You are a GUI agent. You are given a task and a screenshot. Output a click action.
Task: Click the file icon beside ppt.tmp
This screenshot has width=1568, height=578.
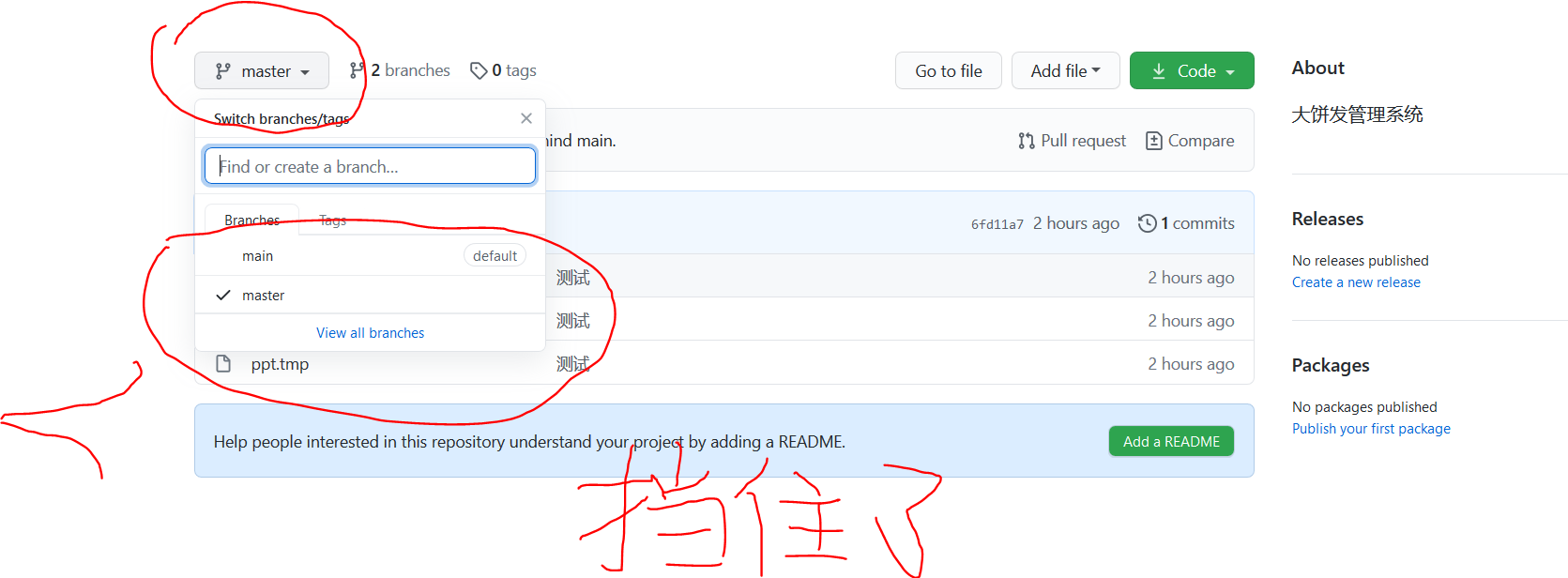pos(223,363)
